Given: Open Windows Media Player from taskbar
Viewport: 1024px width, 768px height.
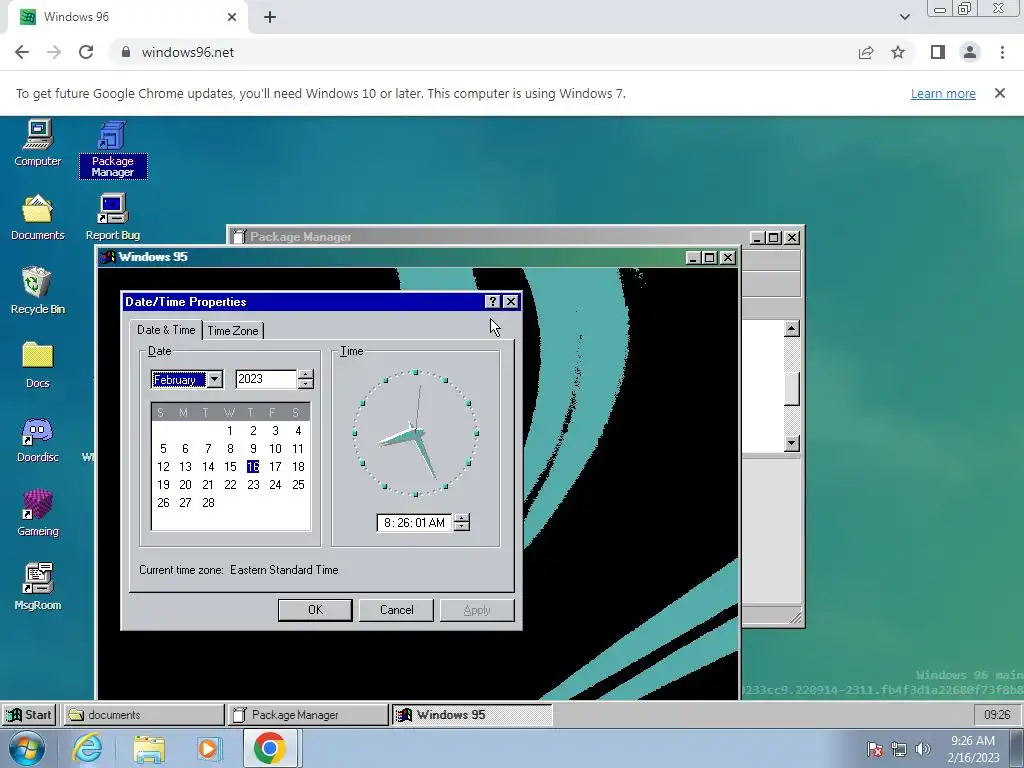Looking at the screenshot, I should 209,748.
